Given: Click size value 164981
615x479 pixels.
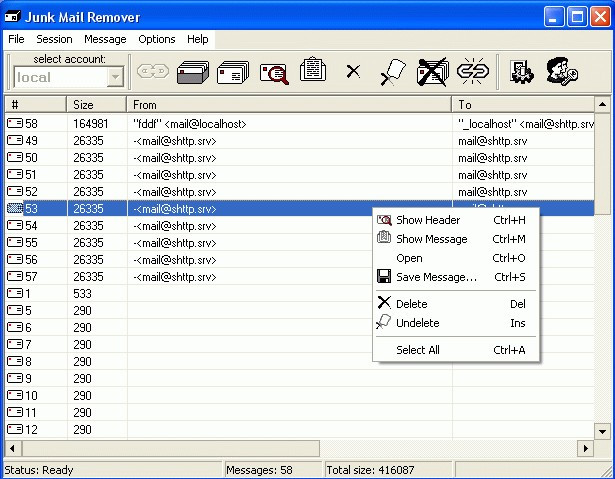Looking at the screenshot, I should tap(91, 124).
